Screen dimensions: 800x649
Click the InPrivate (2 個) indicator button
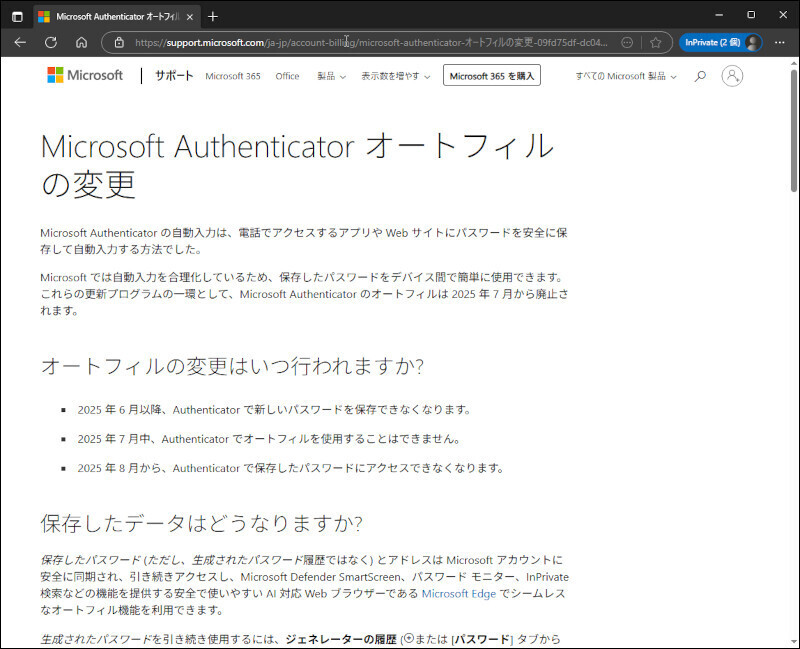[x=720, y=42]
